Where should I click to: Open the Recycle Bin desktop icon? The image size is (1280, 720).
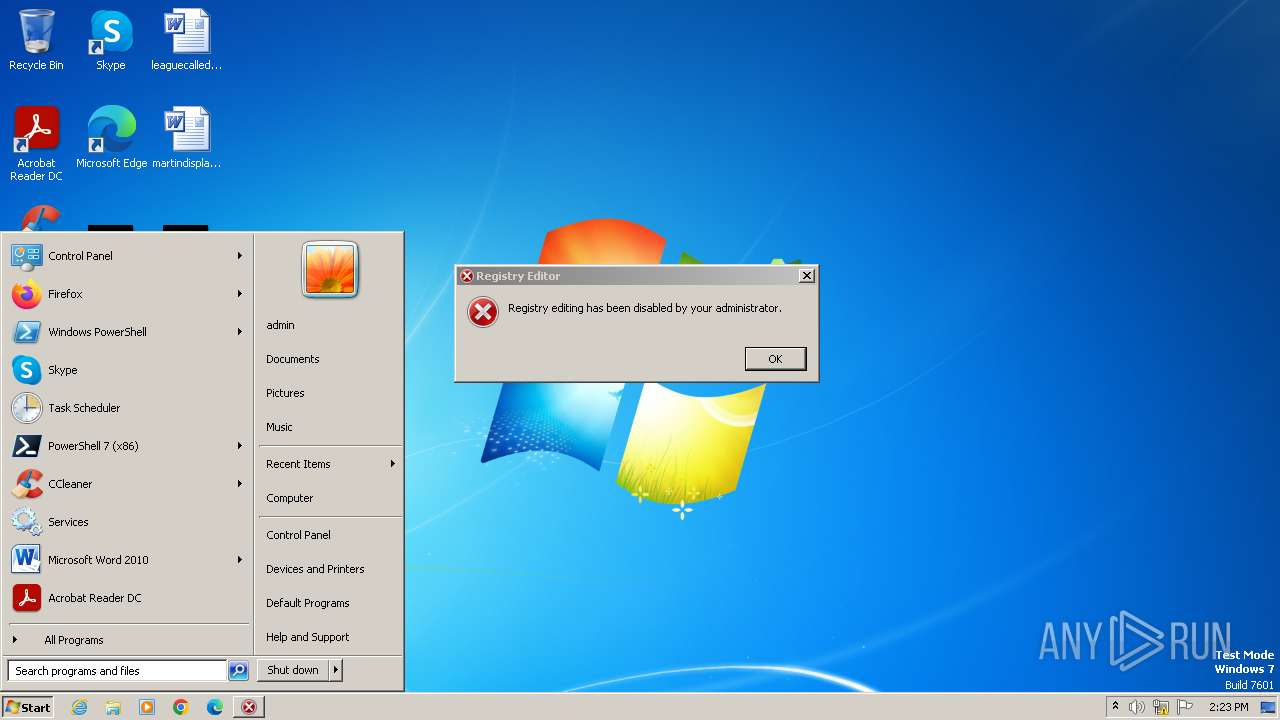tap(36, 40)
